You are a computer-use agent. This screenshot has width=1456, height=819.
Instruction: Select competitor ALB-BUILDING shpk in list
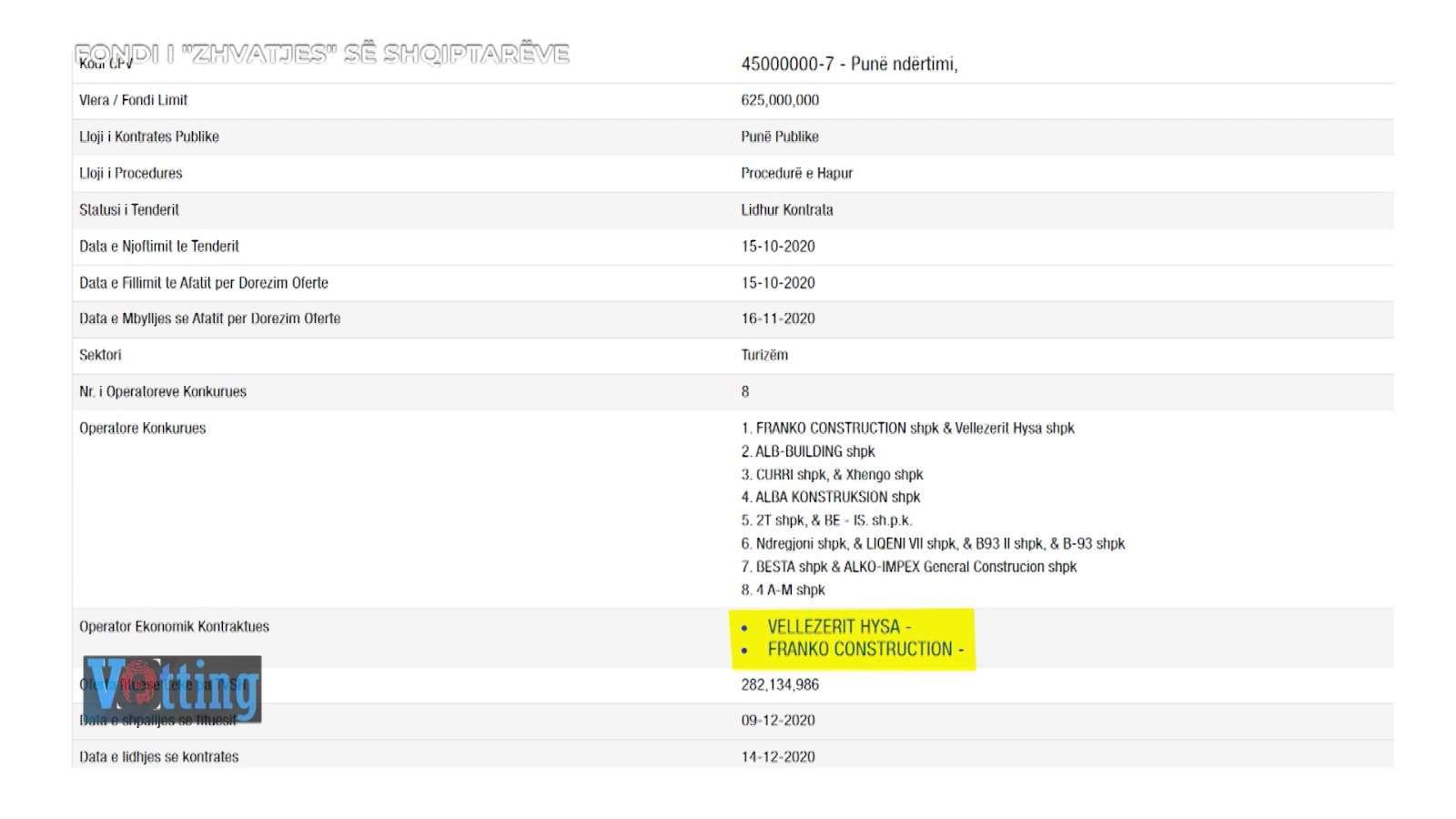click(808, 451)
